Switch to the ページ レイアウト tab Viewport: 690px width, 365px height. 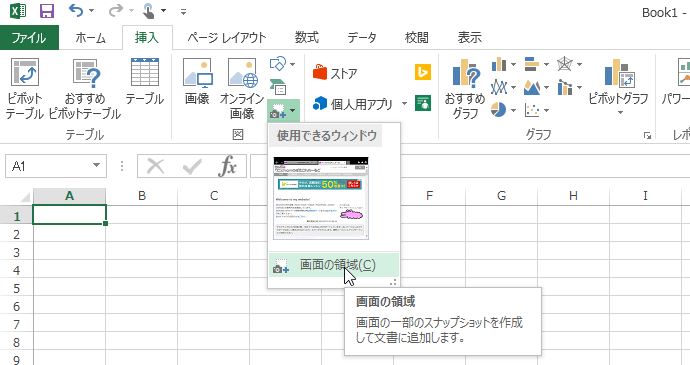pos(227,38)
